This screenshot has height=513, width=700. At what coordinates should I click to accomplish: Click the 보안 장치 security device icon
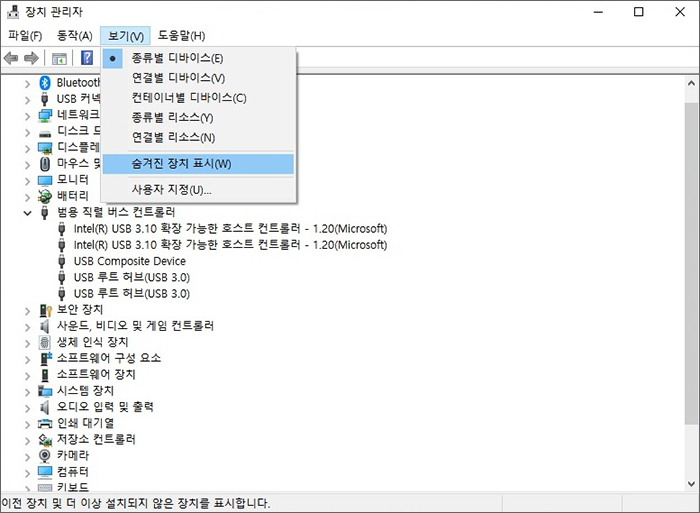tap(45, 309)
